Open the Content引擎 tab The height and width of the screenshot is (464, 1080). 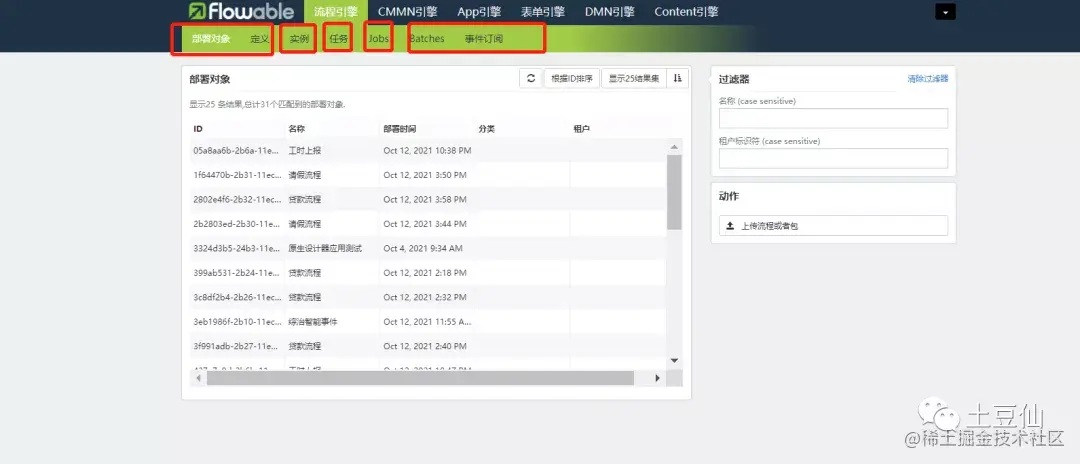click(686, 12)
